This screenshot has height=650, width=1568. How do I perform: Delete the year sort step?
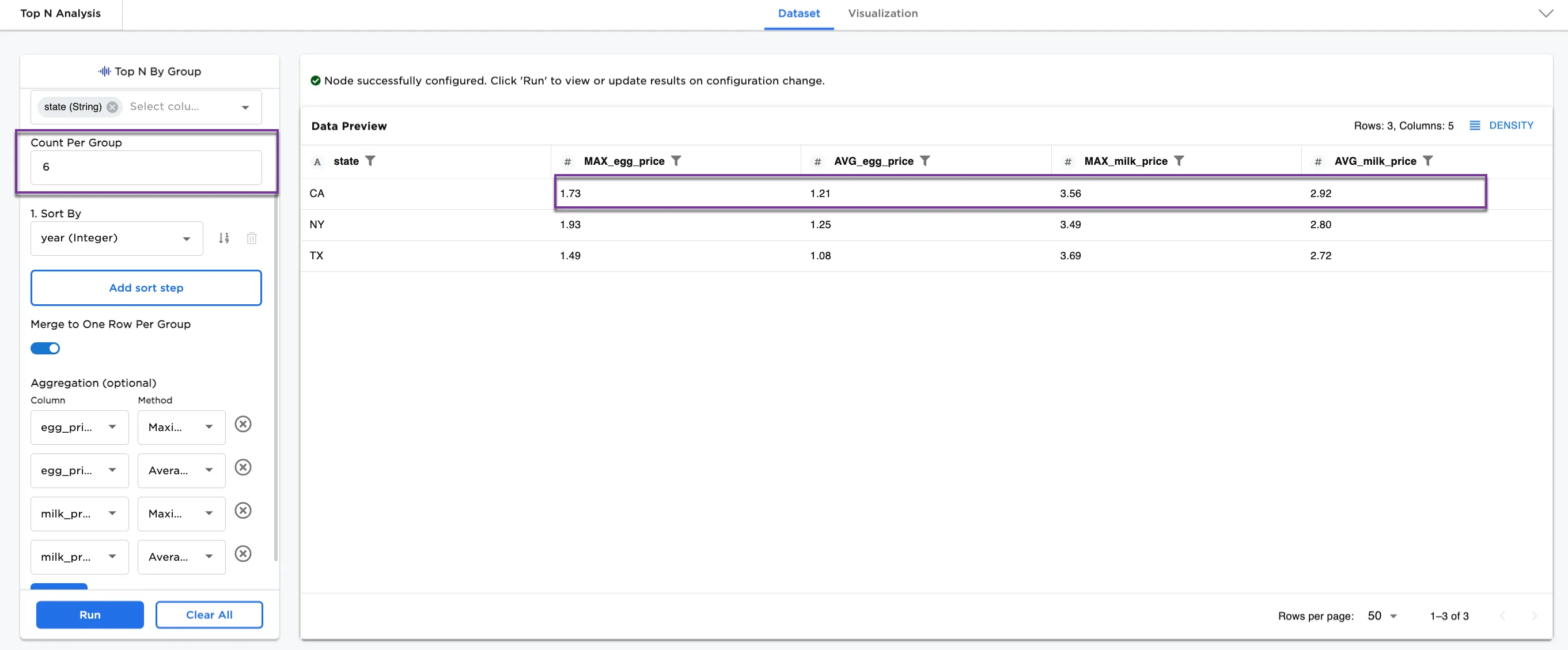click(x=251, y=238)
